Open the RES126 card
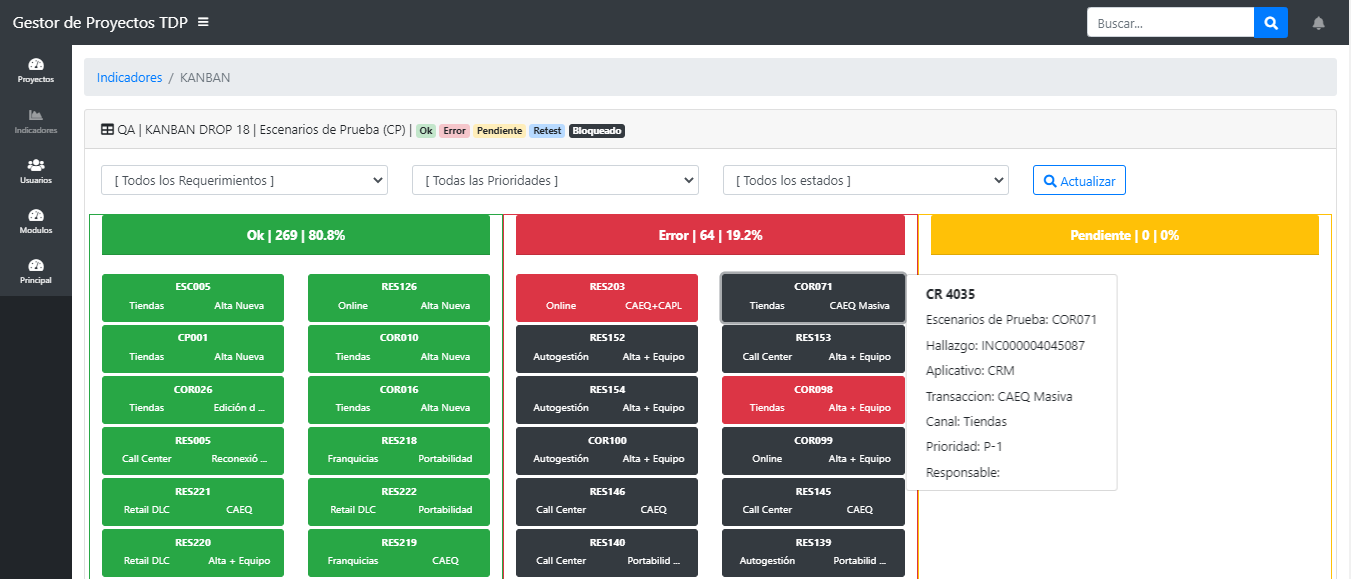Screen dimensions: 1351x579 [x=399, y=297]
